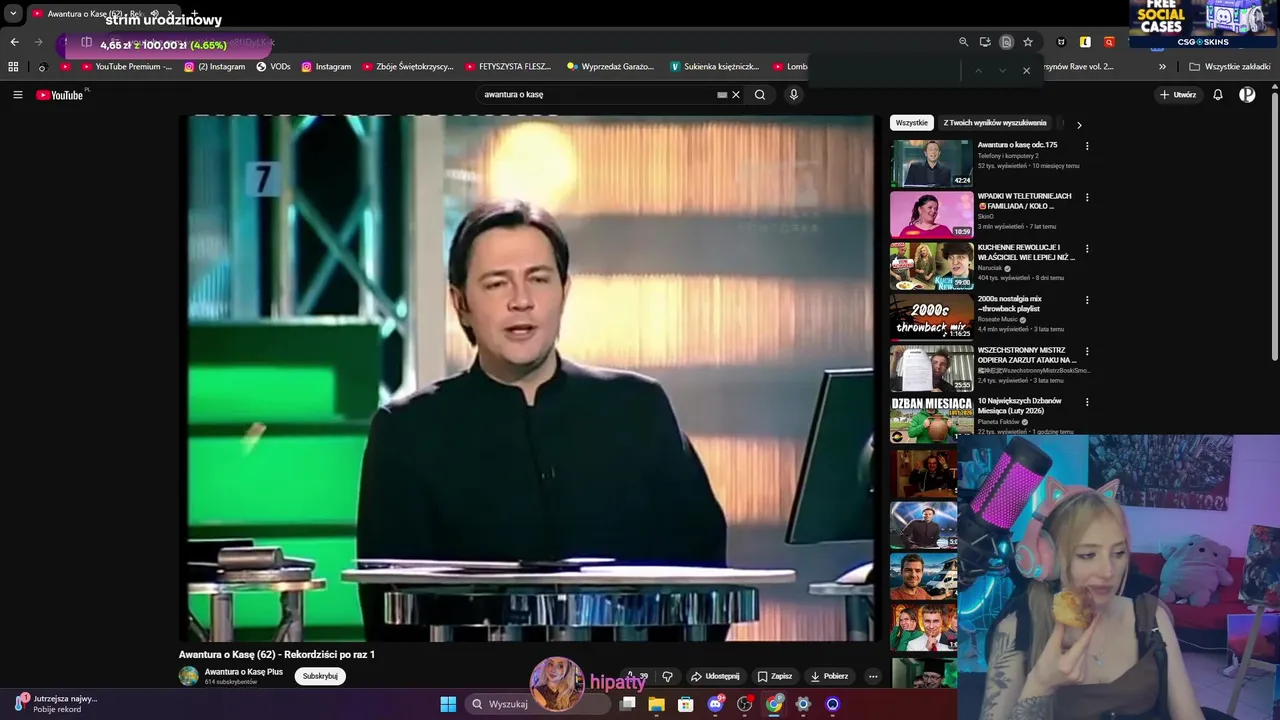The image size is (1280, 720).
Task: Go back with the browser back arrow
Action: (14, 42)
